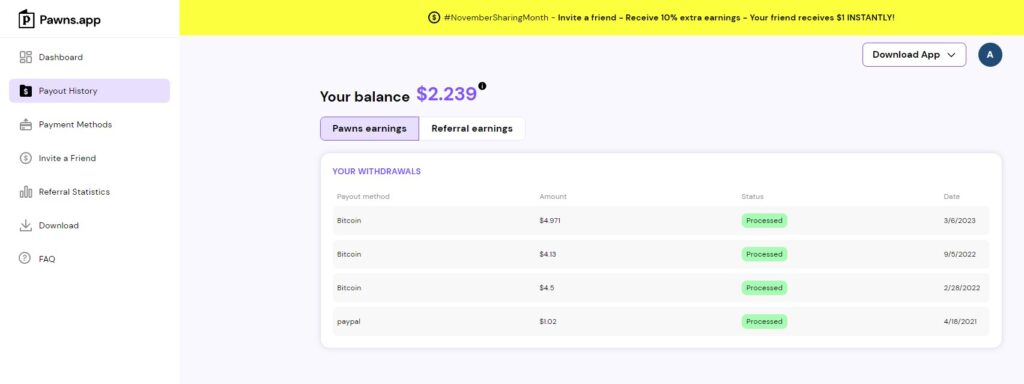Click the 3/6/2023 date cell
Screen dimensions: 1024x384
pos(959,221)
